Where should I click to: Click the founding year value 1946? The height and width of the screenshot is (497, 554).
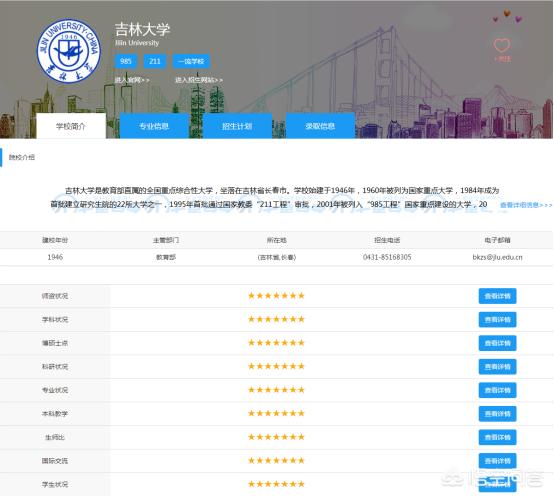(x=55, y=257)
